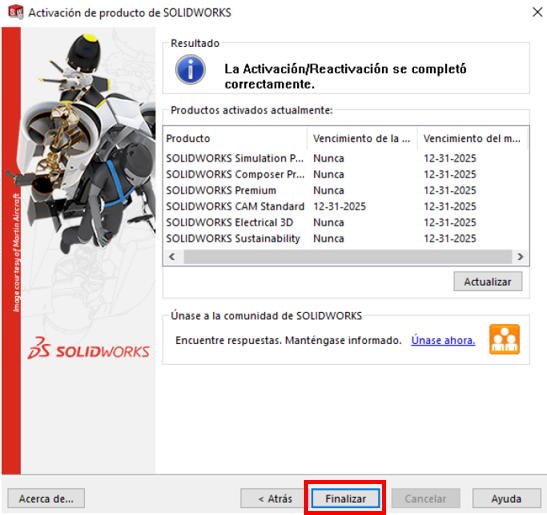Screen dimensions: 547x515
Task: Click the Acerca de... button
Action: coord(46,499)
